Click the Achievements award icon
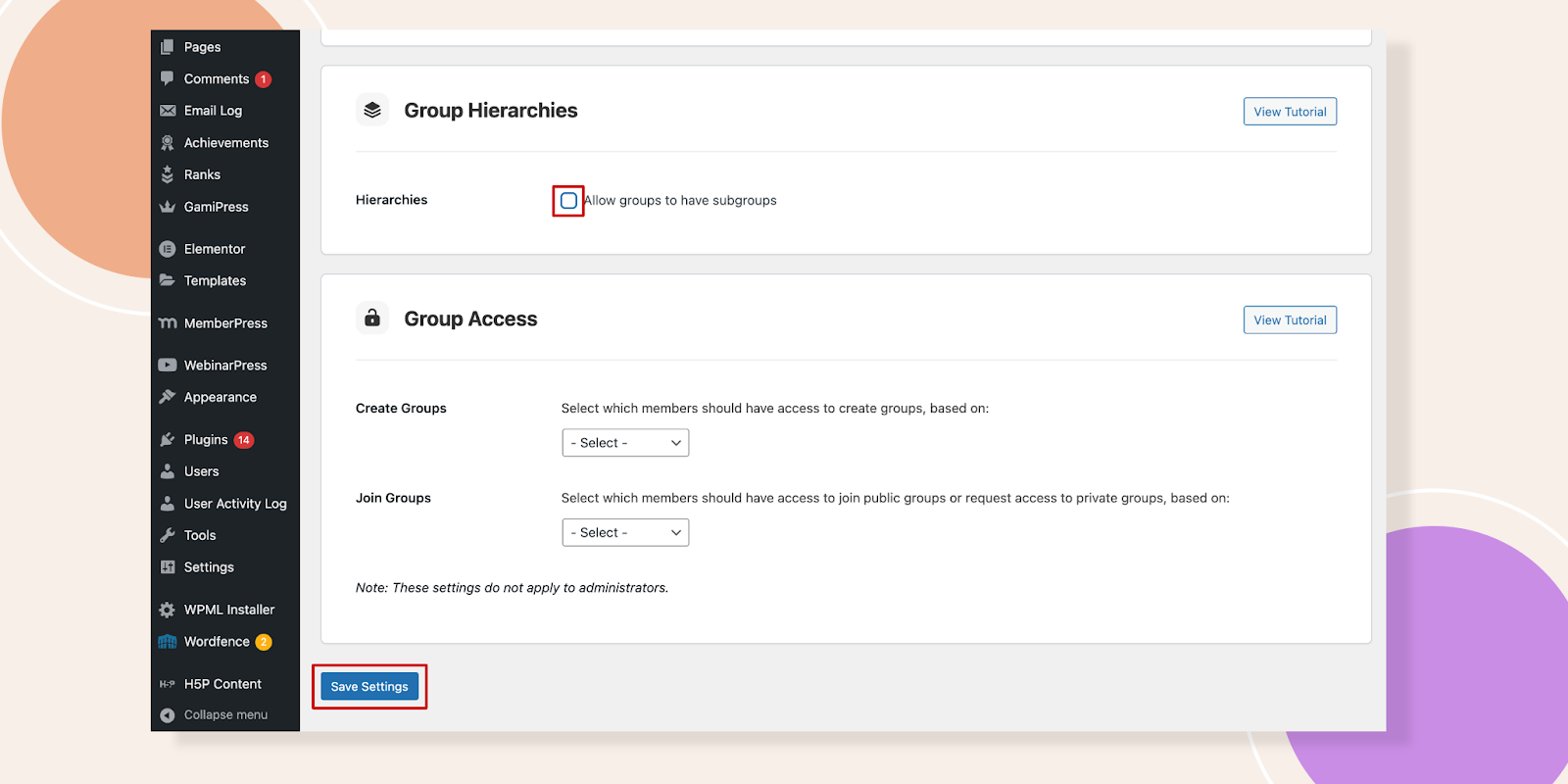The width and height of the screenshot is (1568, 784). (x=168, y=143)
